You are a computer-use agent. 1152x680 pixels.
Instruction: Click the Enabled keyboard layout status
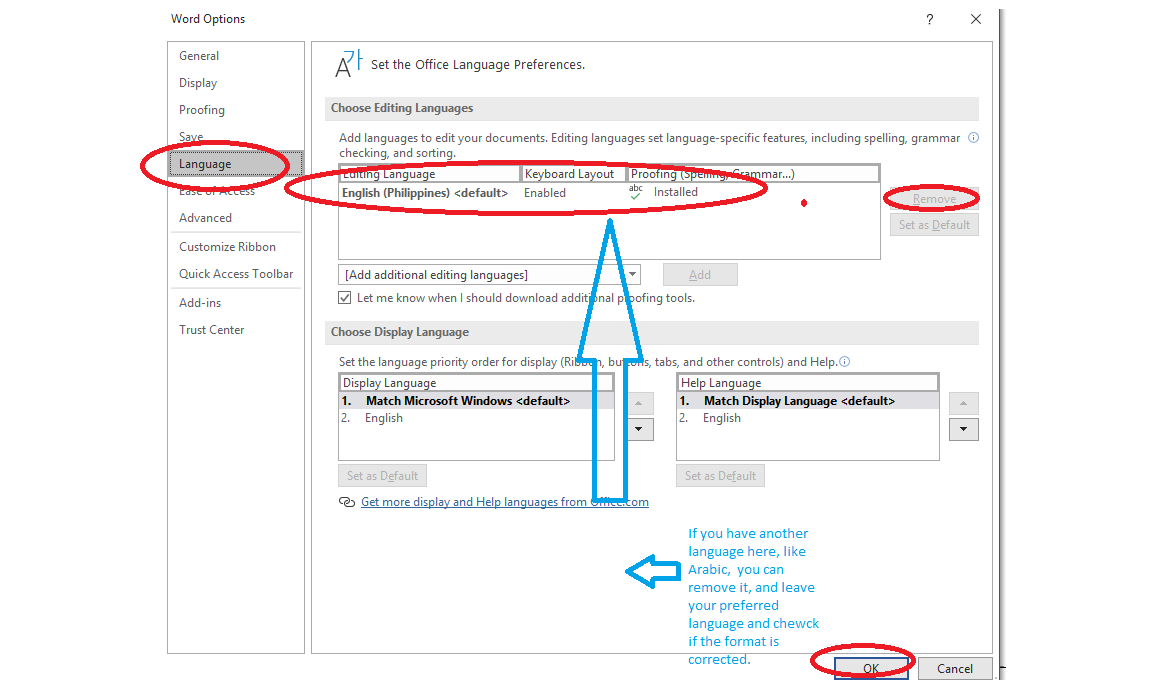click(544, 192)
